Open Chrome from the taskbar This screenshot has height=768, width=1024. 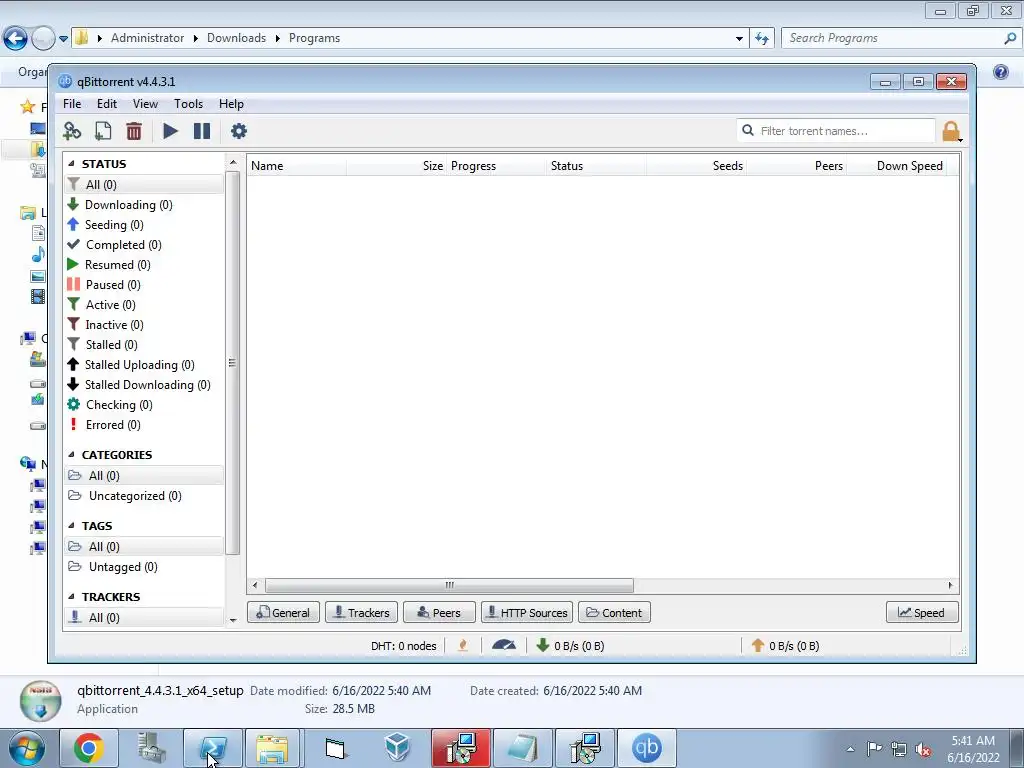pyautogui.click(x=89, y=748)
